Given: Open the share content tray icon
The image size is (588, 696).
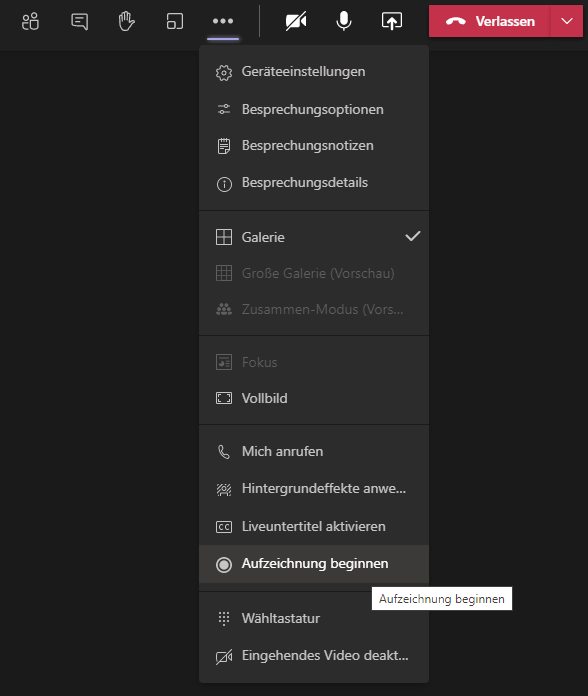Looking at the screenshot, I should pos(392,21).
